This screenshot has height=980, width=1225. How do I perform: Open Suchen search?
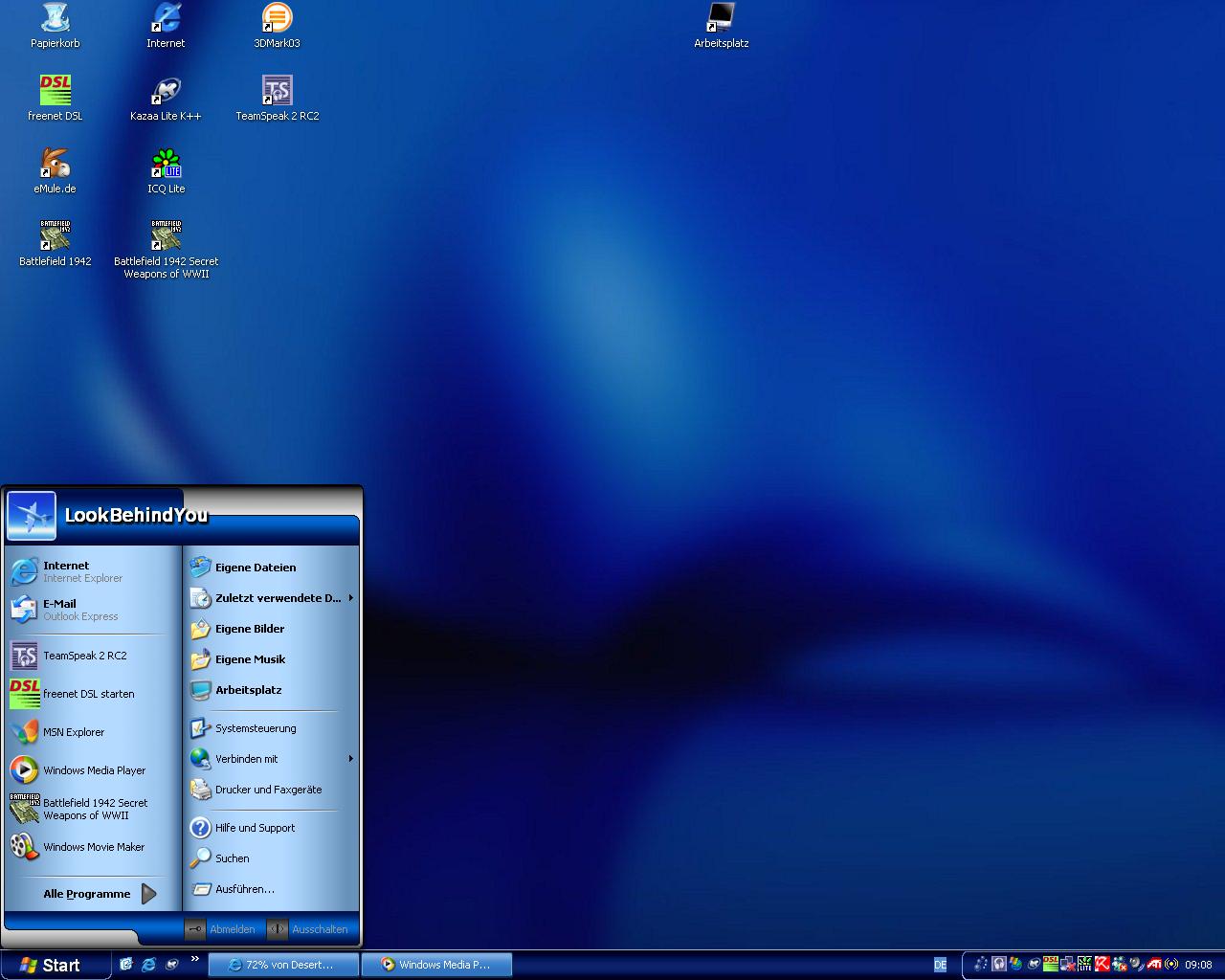(272, 858)
